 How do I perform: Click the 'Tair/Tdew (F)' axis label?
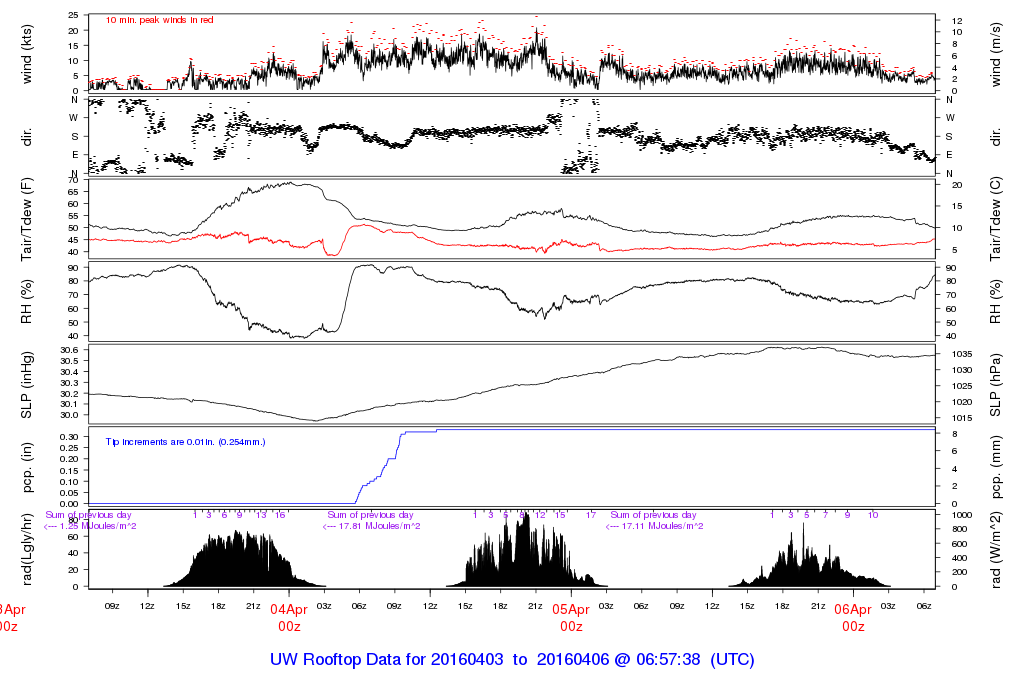click(27, 219)
